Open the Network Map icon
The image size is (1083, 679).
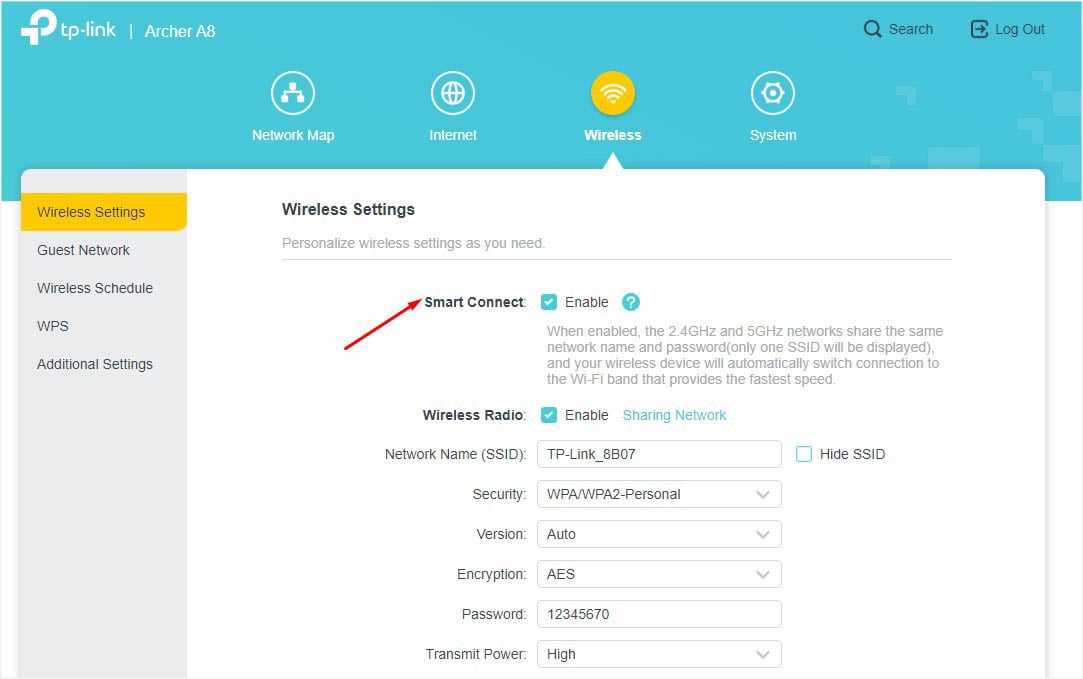pyautogui.click(x=293, y=93)
